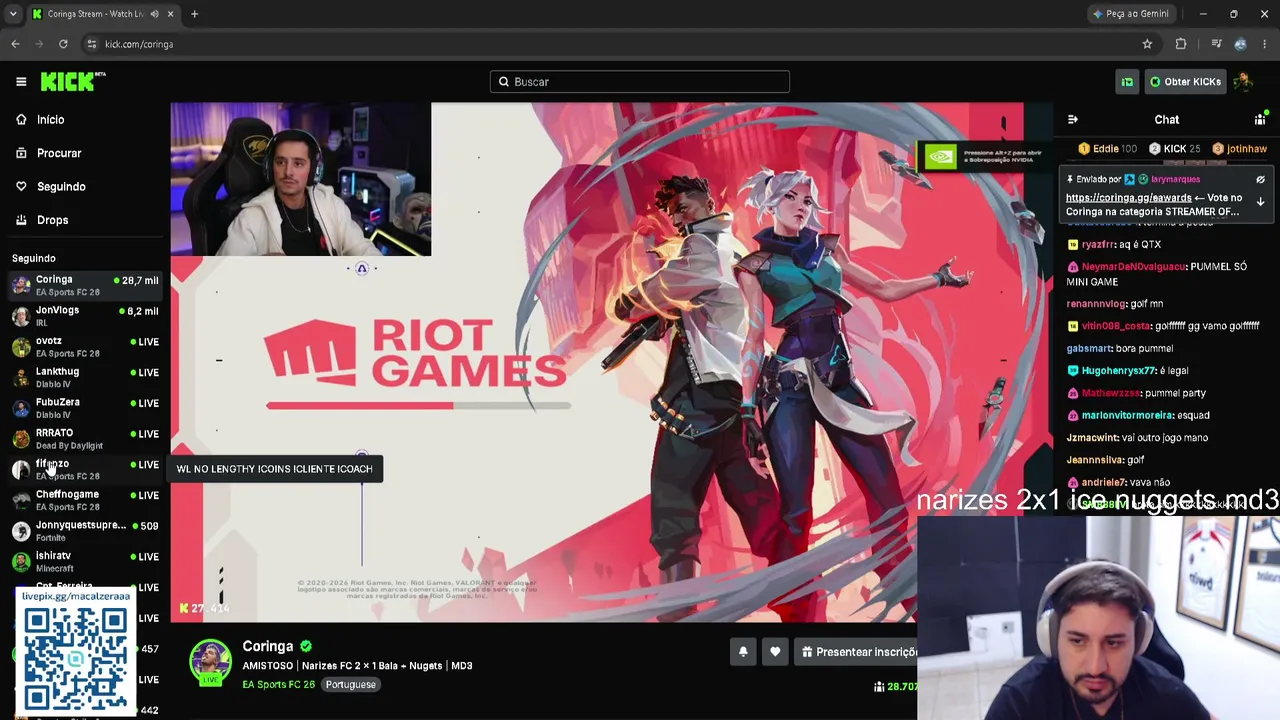Viewport: 1280px width, 720px height.
Task: Open JonVlogs channel in Seguindo list
Action: click(85, 316)
